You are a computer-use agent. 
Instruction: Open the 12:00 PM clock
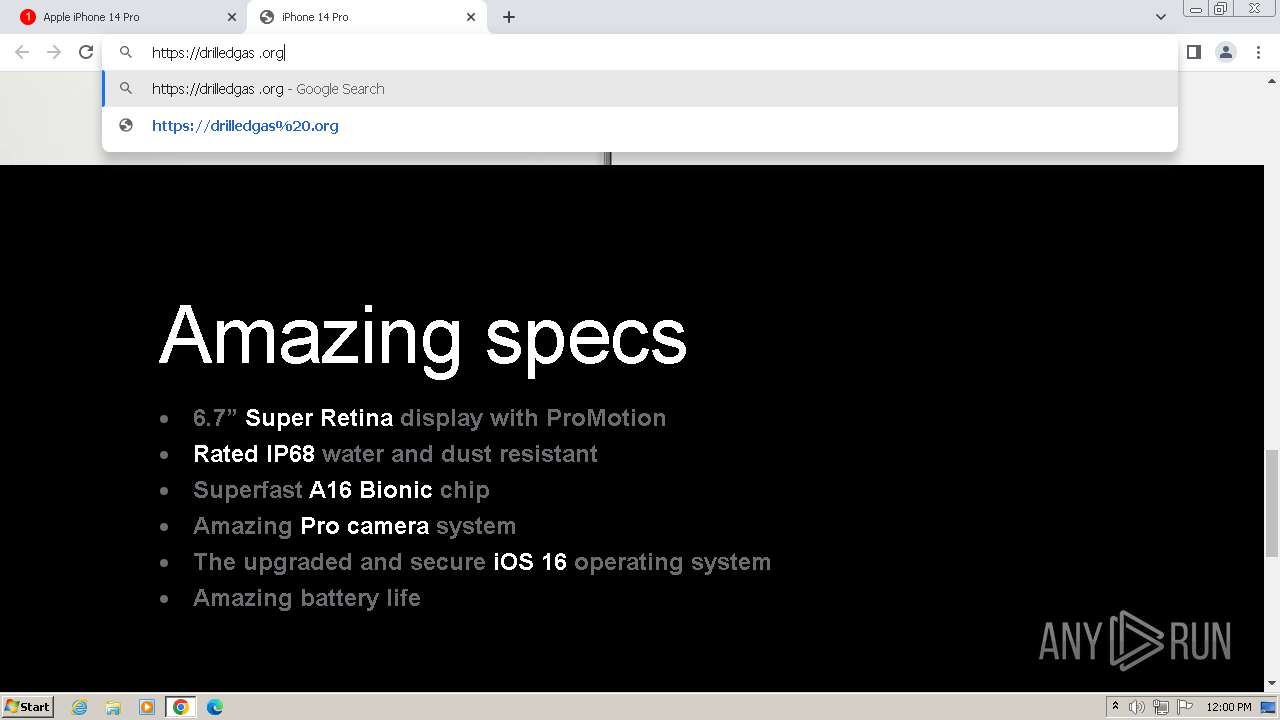(x=1229, y=707)
